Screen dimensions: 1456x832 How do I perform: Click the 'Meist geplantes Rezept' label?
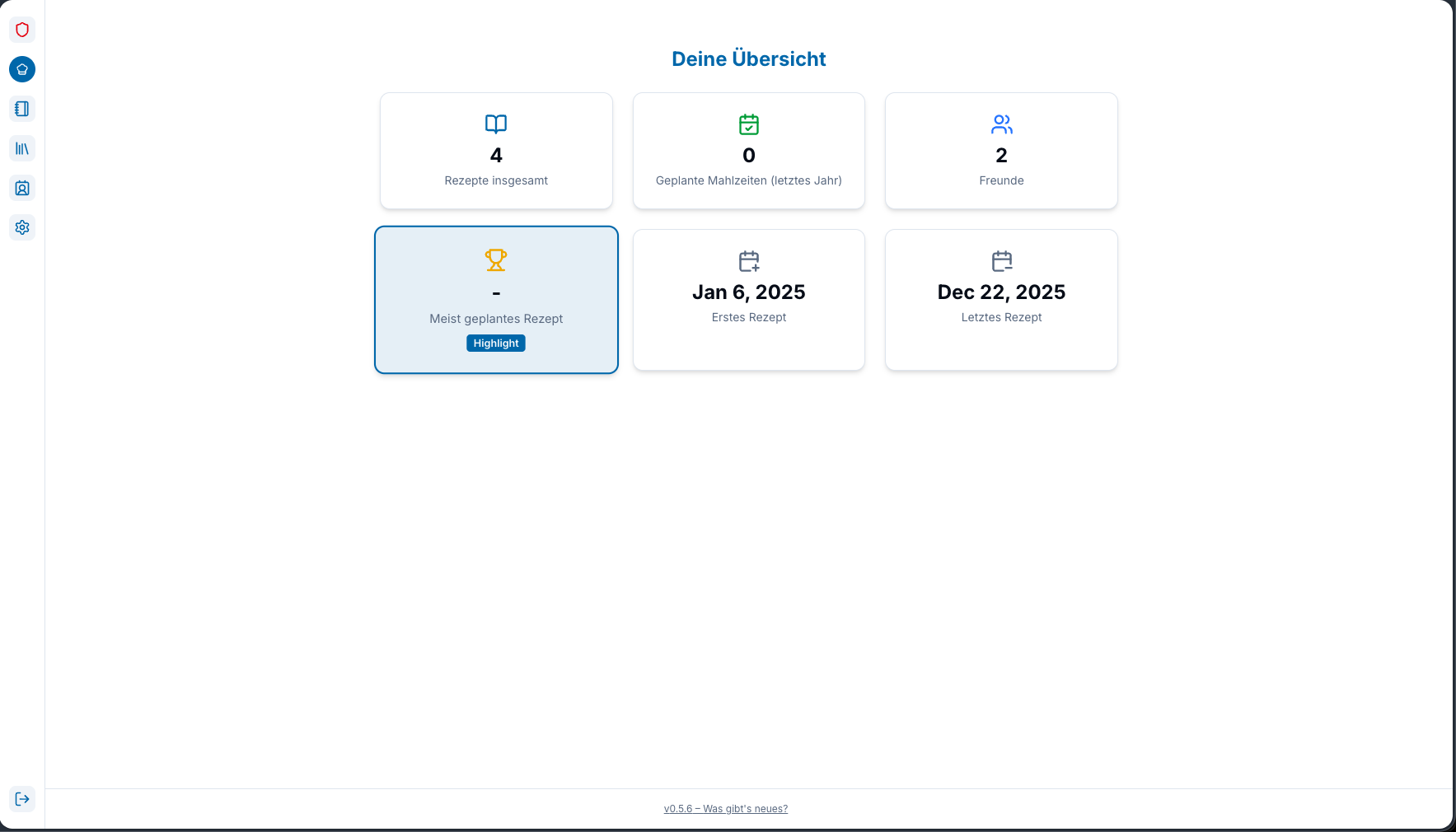[x=496, y=319]
